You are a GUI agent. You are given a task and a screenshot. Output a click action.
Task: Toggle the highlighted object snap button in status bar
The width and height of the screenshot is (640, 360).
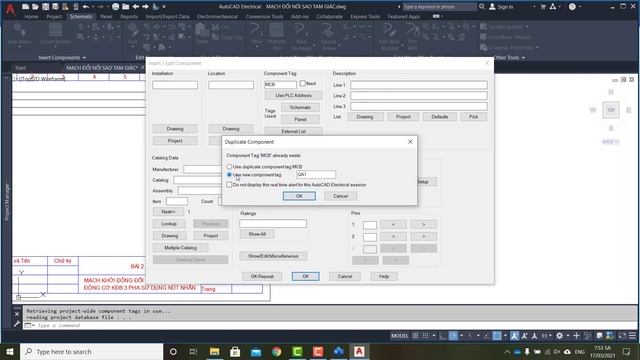[x=497, y=336]
